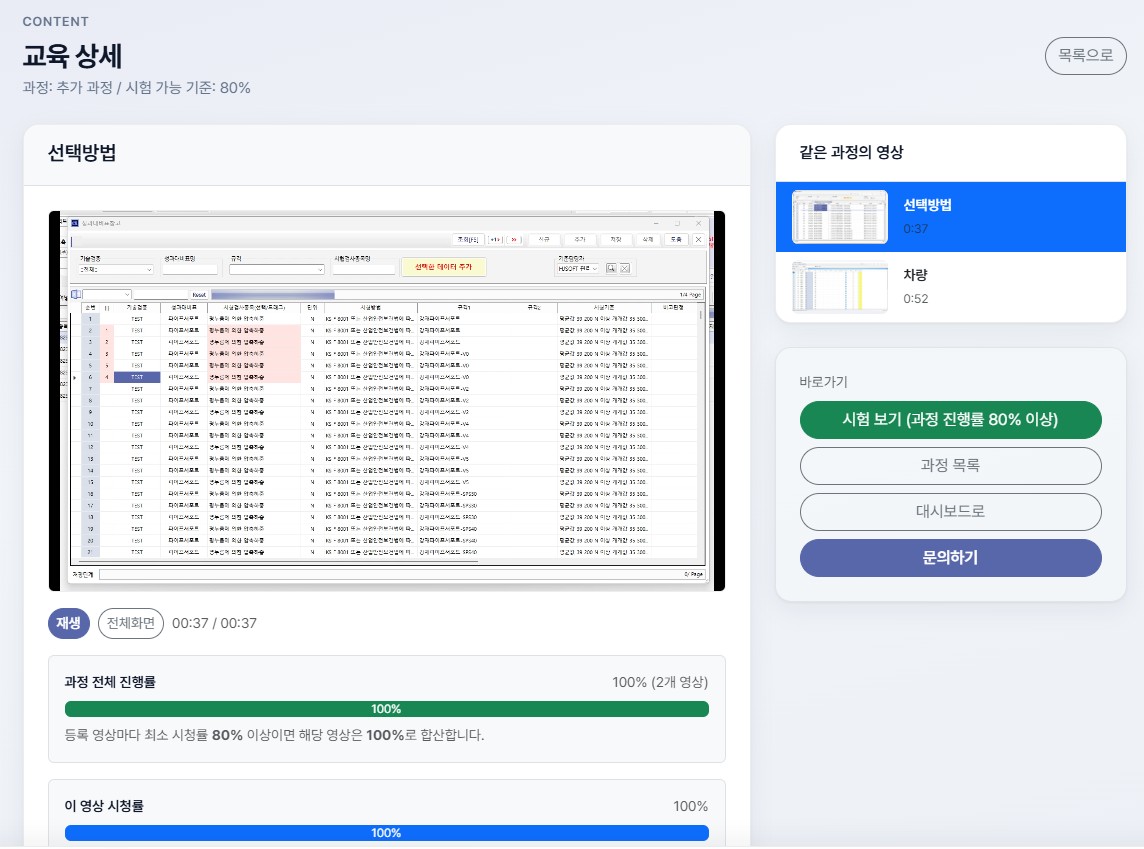The image size is (1144, 849).
Task: Click the main video player area
Action: (x=387, y=400)
